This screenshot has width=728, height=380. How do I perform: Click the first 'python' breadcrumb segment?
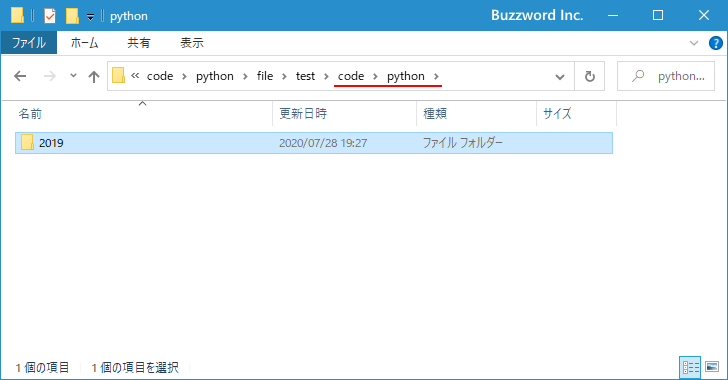(x=214, y=76)
